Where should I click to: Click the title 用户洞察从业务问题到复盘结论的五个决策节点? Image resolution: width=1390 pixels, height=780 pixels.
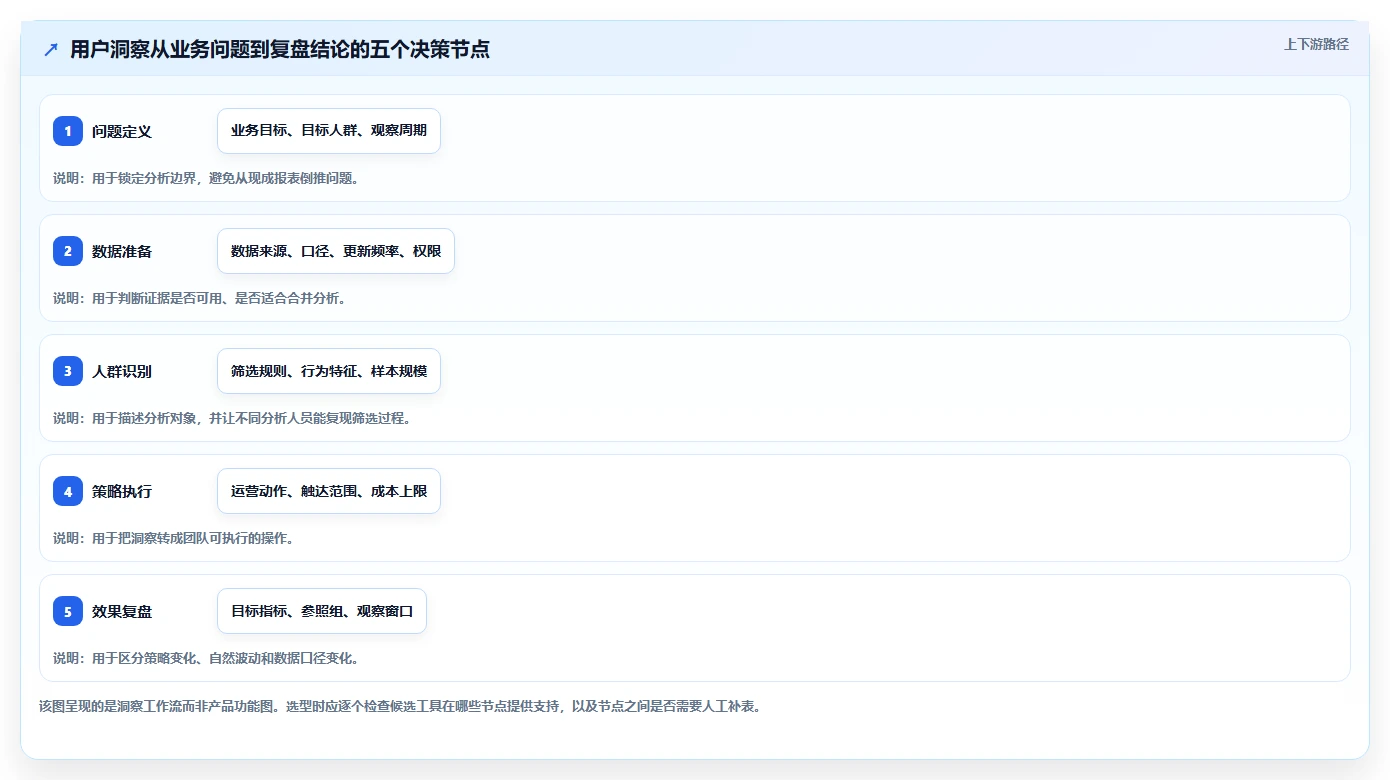click(280, 50)
